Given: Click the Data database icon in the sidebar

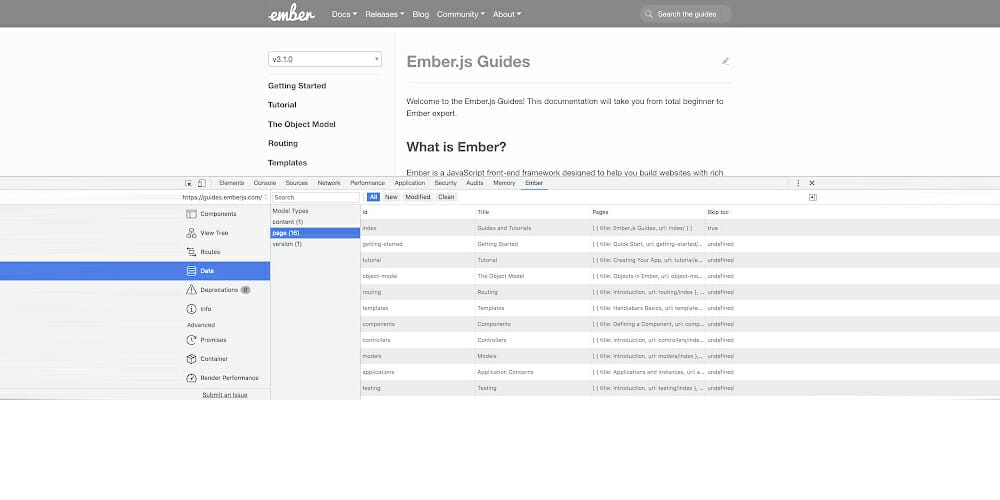Looking at the screenshot, I should [x=191, y=271].
